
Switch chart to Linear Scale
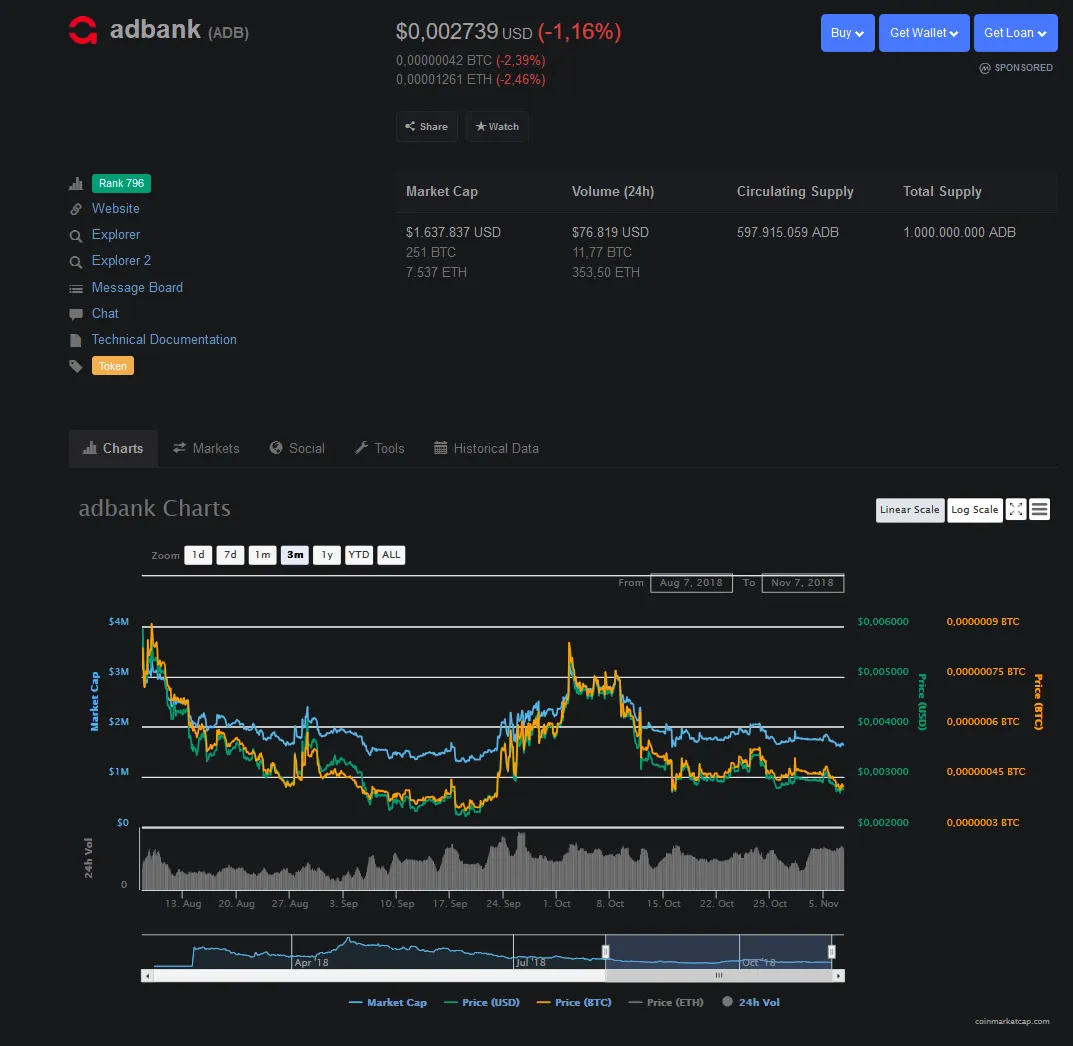[x=909, y=510]
